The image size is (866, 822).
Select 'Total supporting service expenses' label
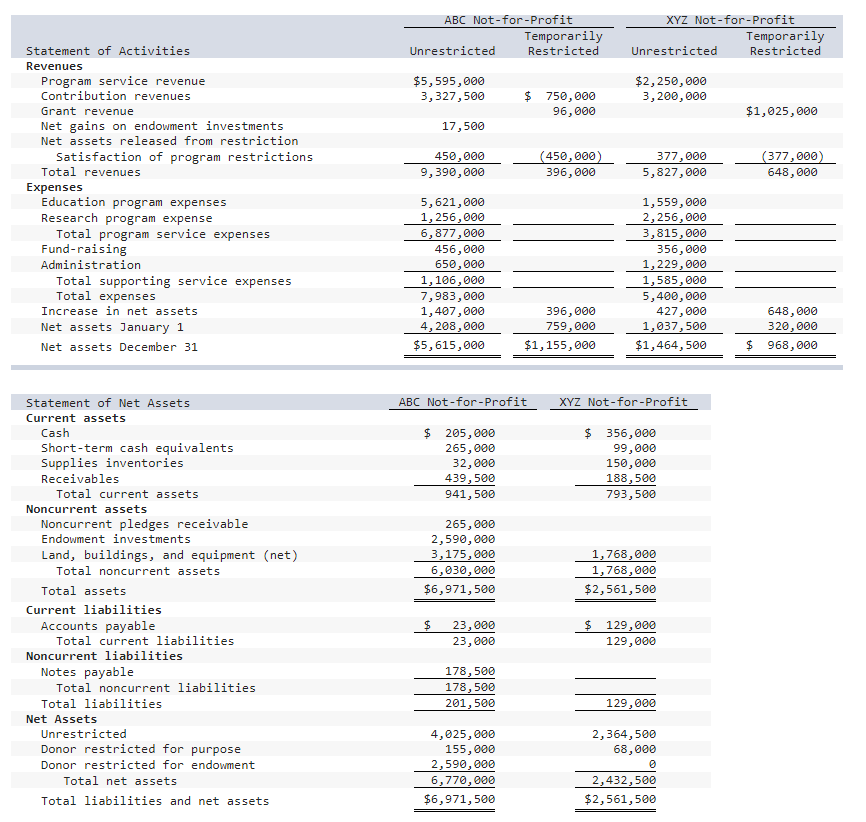coord(173,281)
